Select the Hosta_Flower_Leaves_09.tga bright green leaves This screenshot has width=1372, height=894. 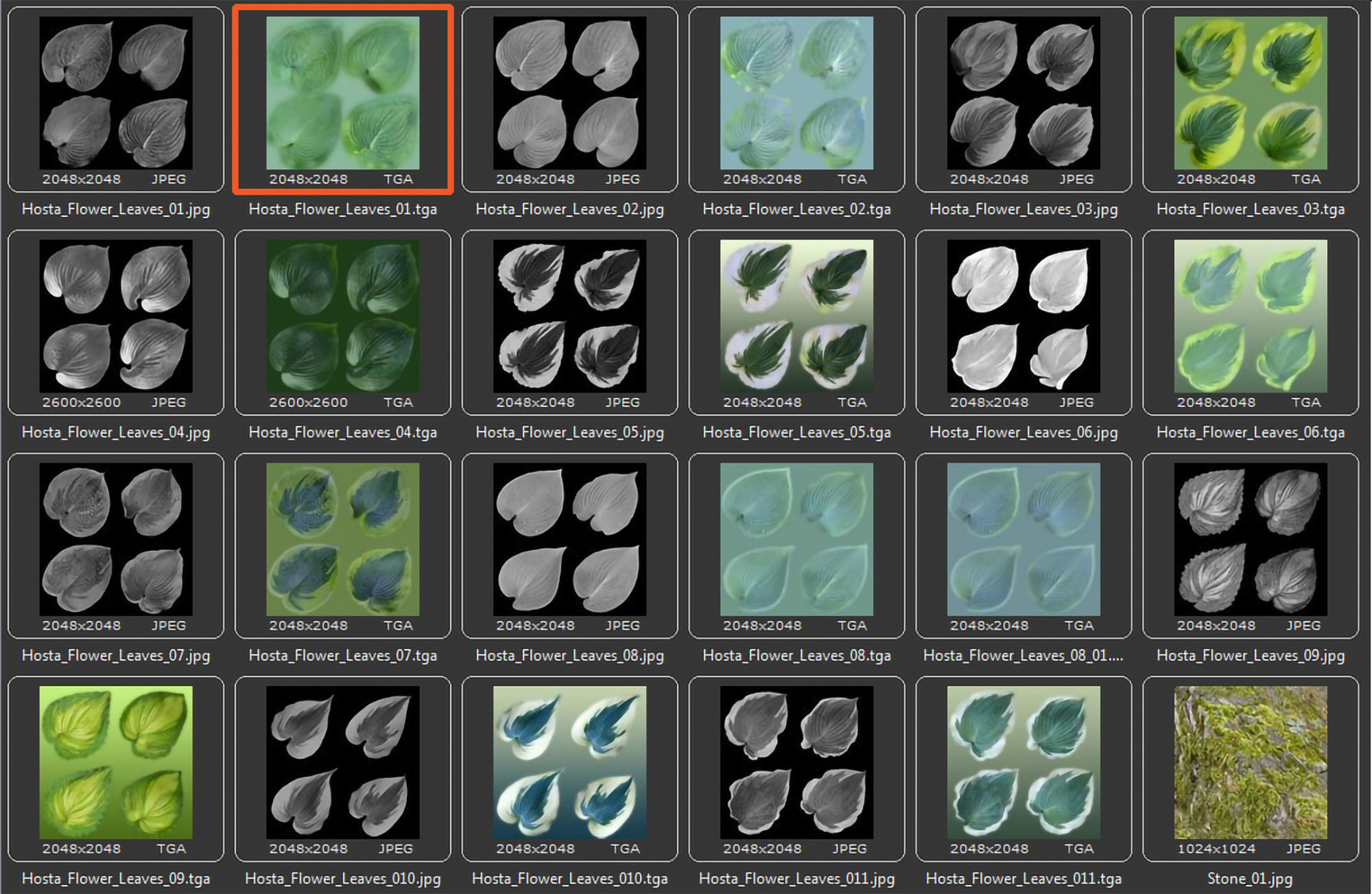[115, 762]
